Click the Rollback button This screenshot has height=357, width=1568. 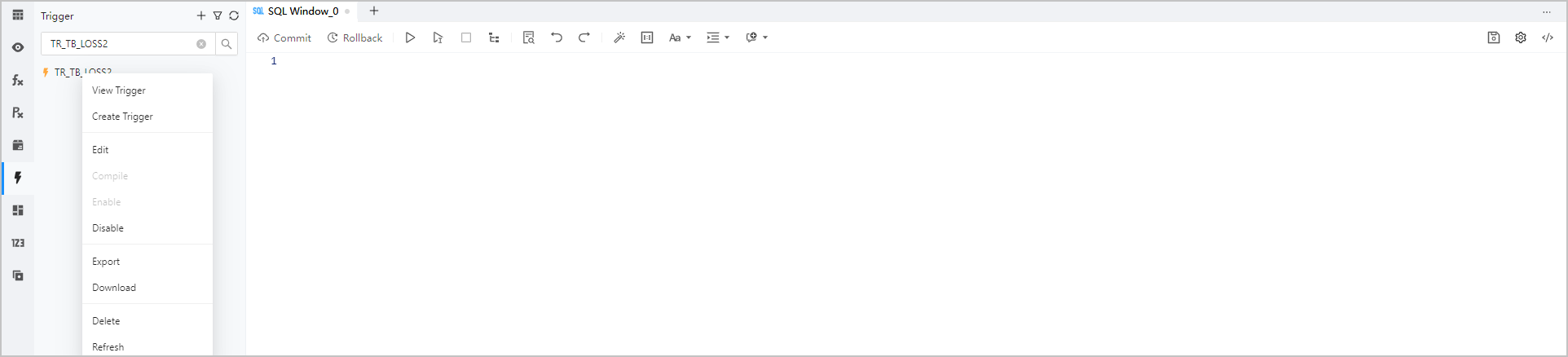point(355,38)
